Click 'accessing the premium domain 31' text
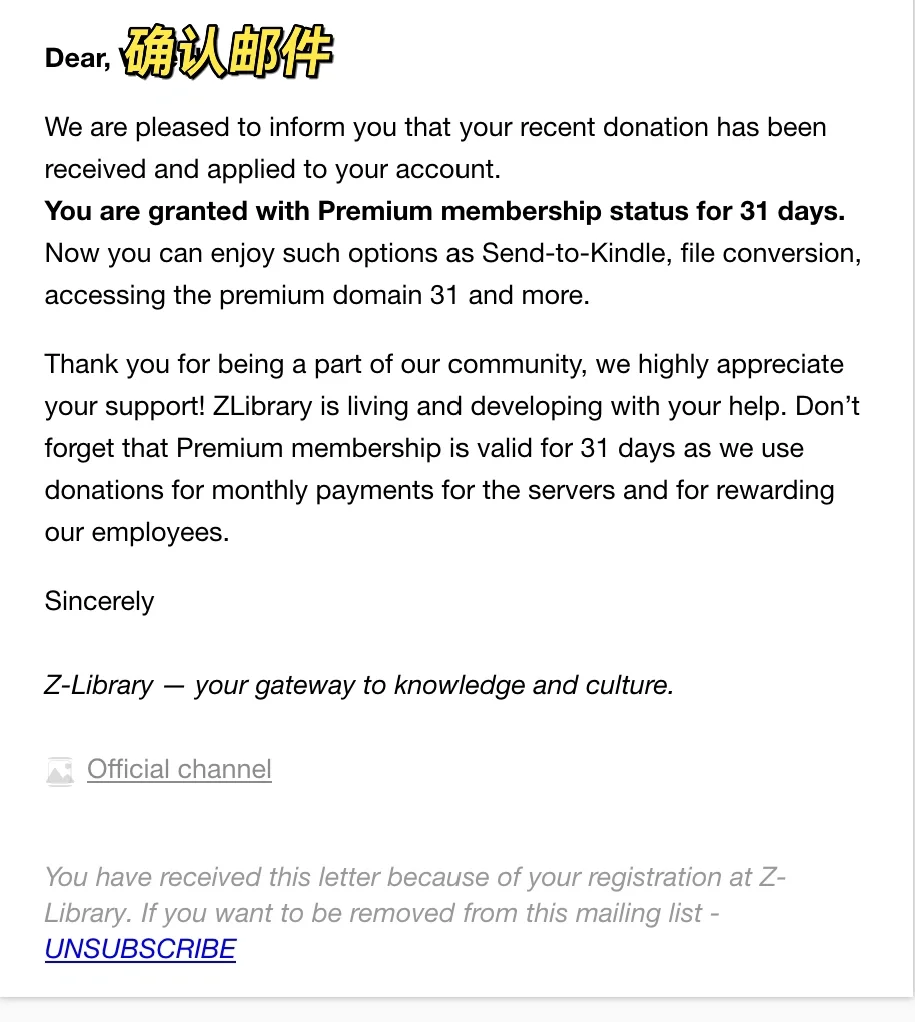The image size is (915, 1022). point(251,295)
